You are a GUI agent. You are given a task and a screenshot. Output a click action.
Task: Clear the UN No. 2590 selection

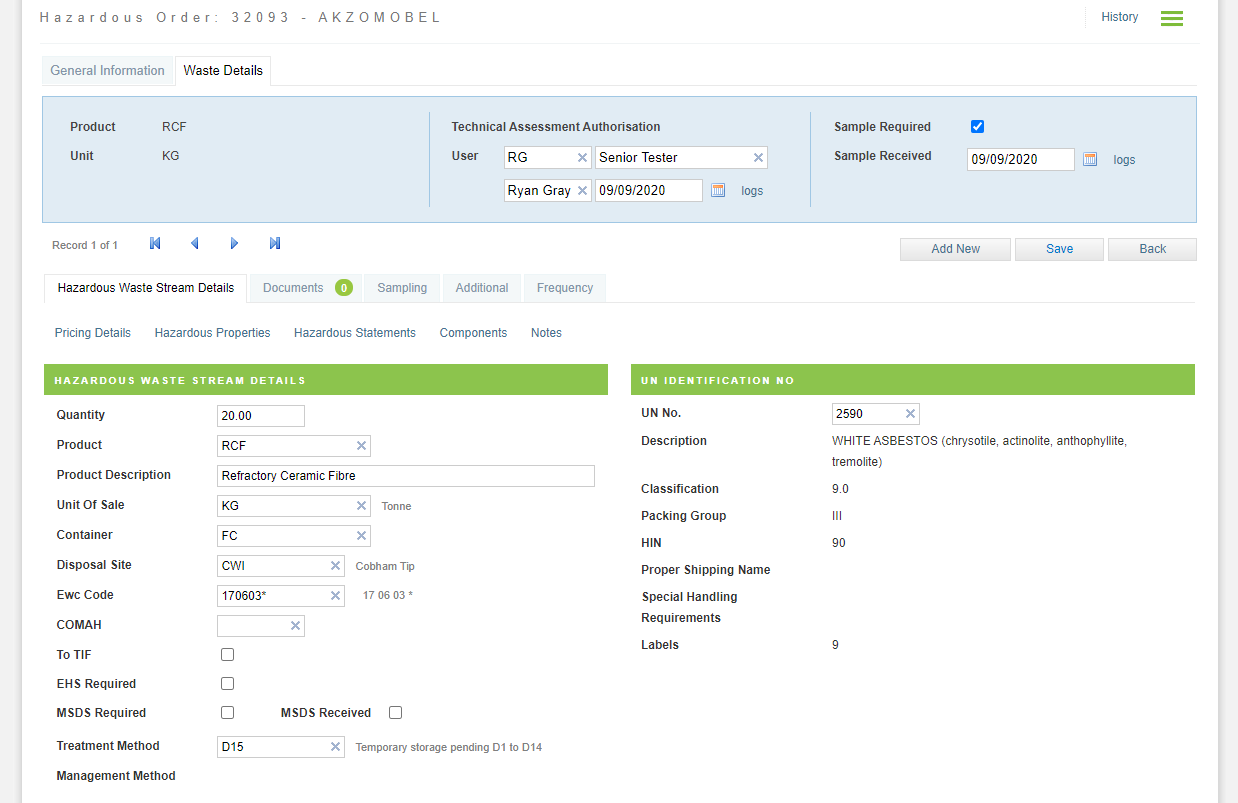tap(910, 413)
